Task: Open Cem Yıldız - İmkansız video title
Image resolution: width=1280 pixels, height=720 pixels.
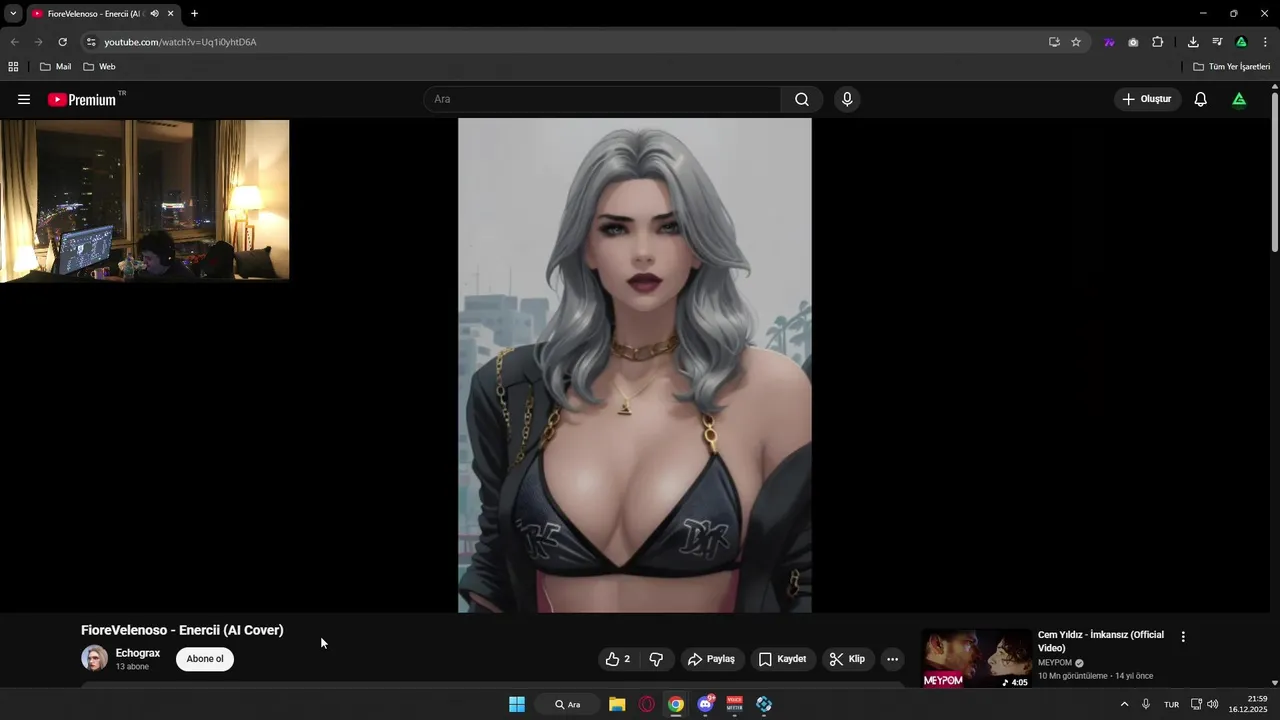Action: click(x=1101, y=641)
